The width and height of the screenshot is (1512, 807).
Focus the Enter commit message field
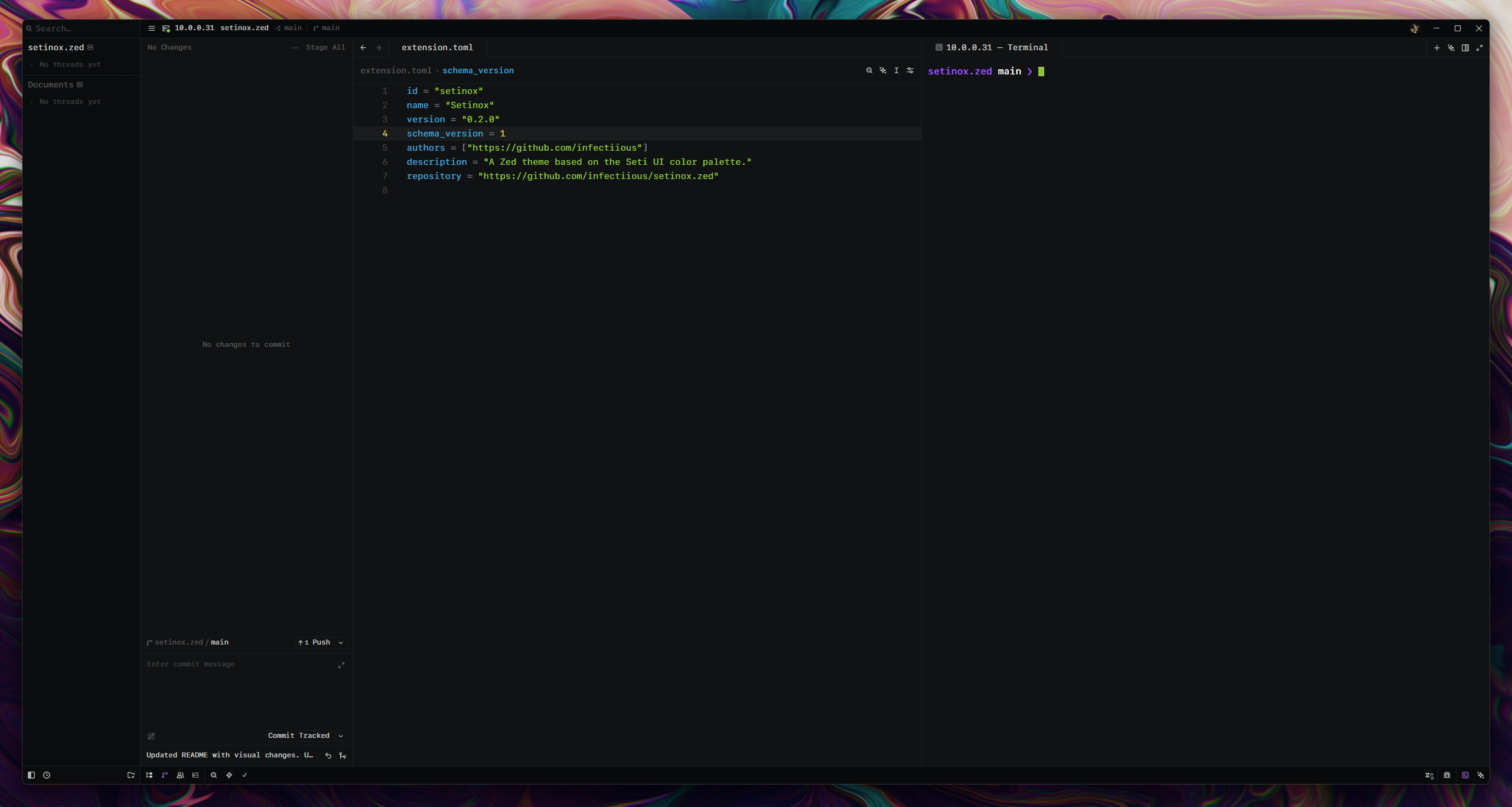coord(239,664)
